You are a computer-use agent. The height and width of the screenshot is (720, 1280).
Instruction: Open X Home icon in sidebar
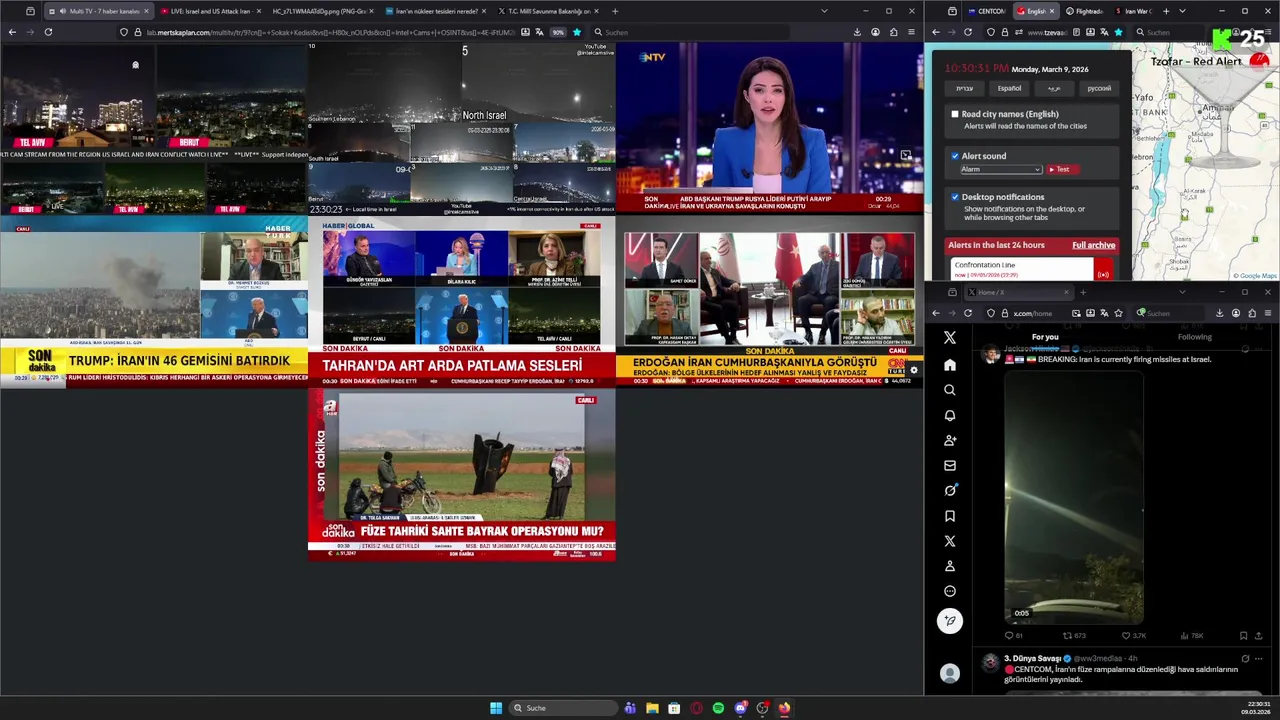(950, 365)
